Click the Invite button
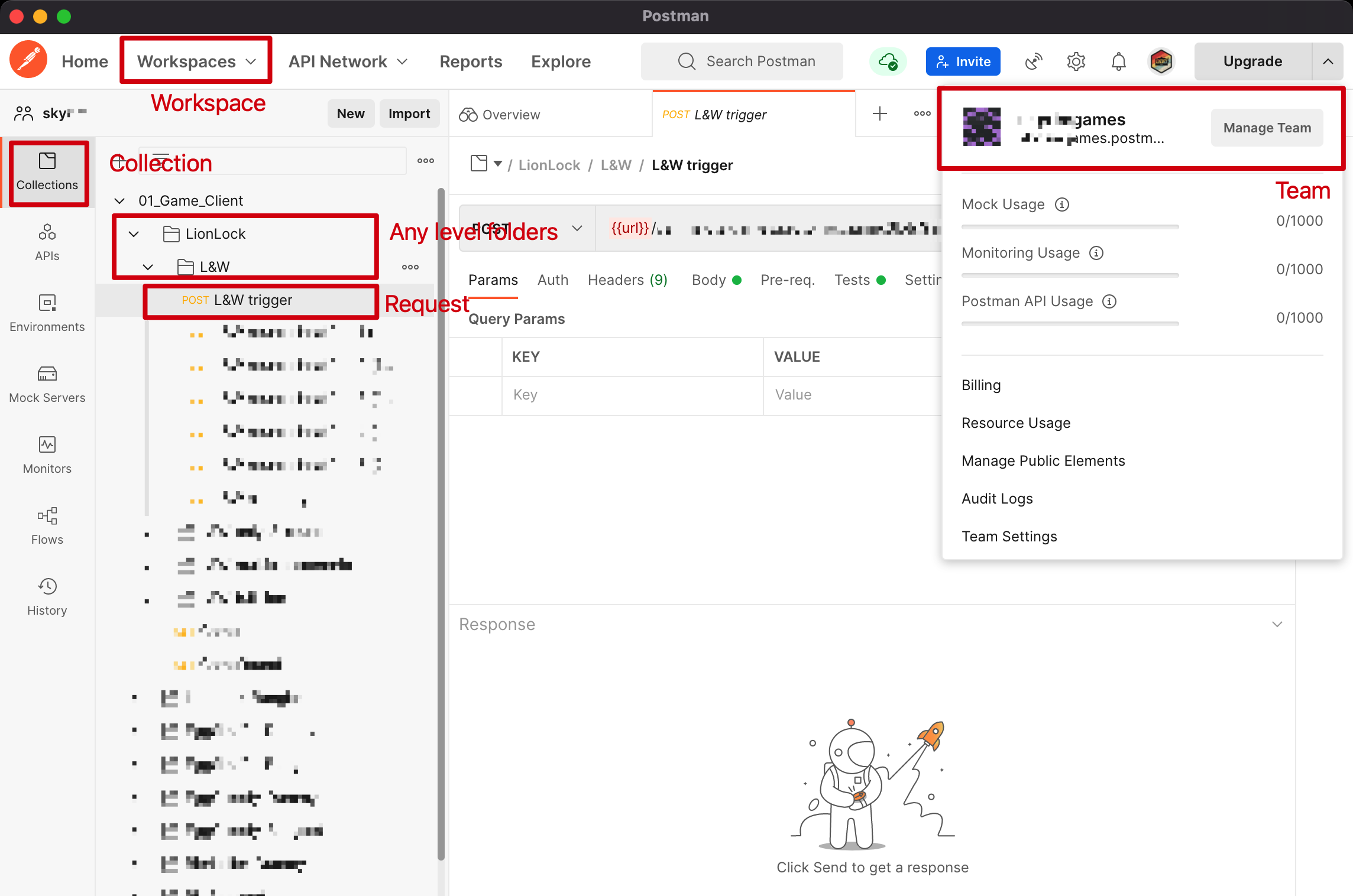The height and width of the screenshot is (896, 1353). tap(963, 61)
